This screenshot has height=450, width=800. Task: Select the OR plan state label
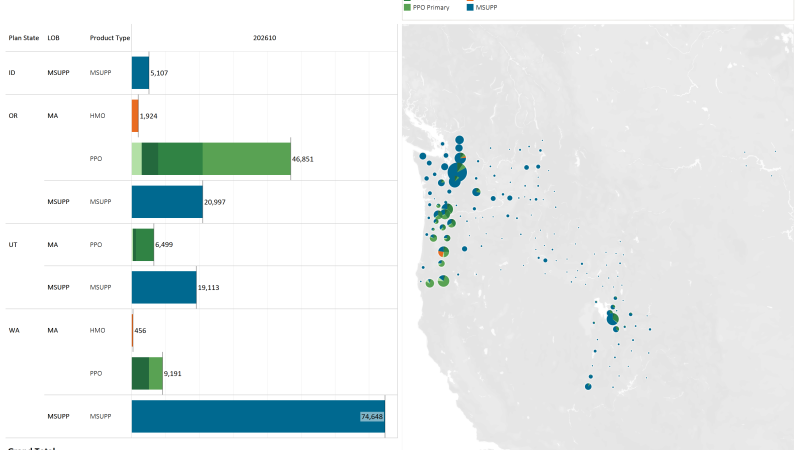coord(13,116)
